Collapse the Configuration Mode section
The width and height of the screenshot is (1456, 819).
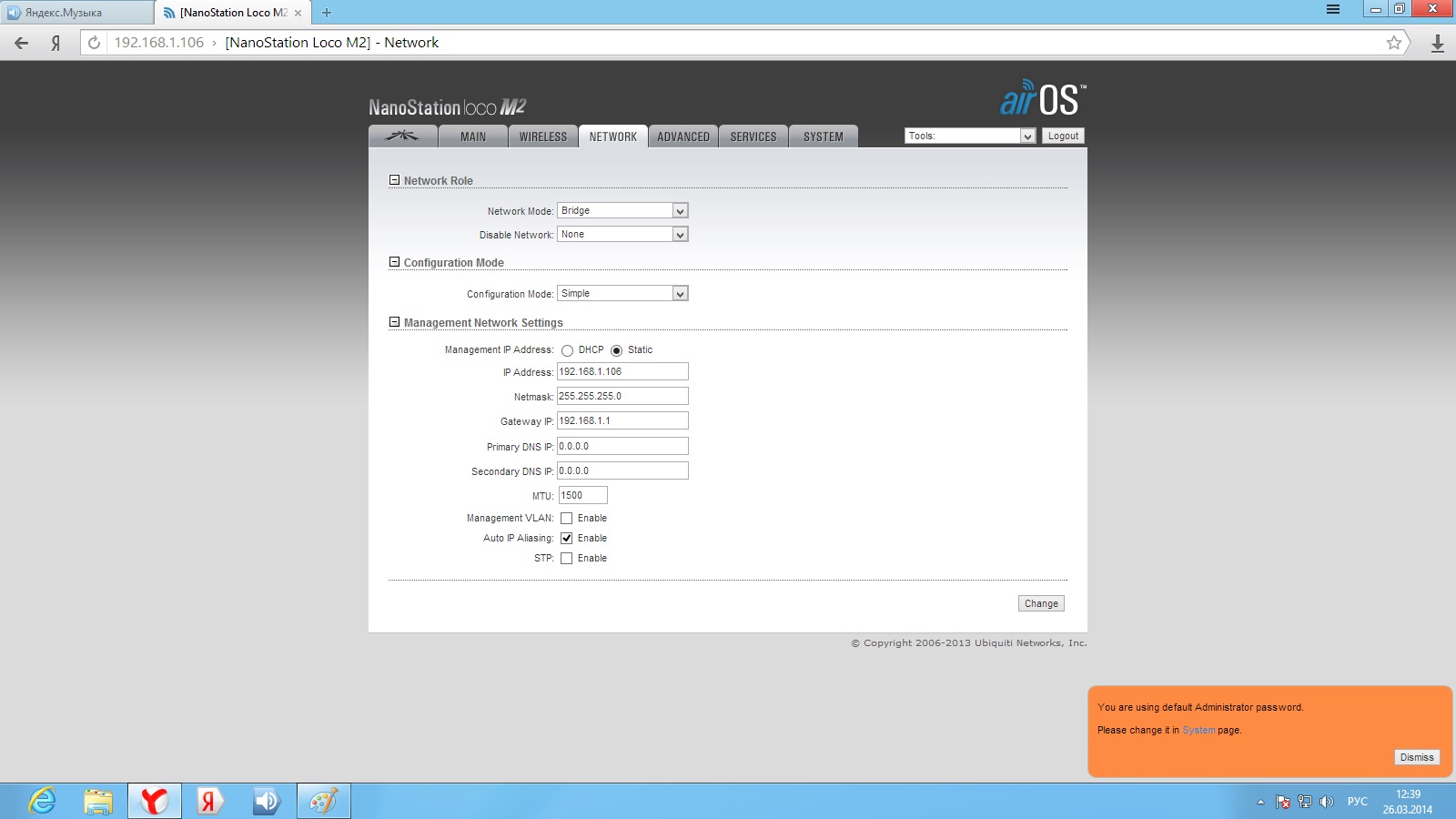[394, 262]
